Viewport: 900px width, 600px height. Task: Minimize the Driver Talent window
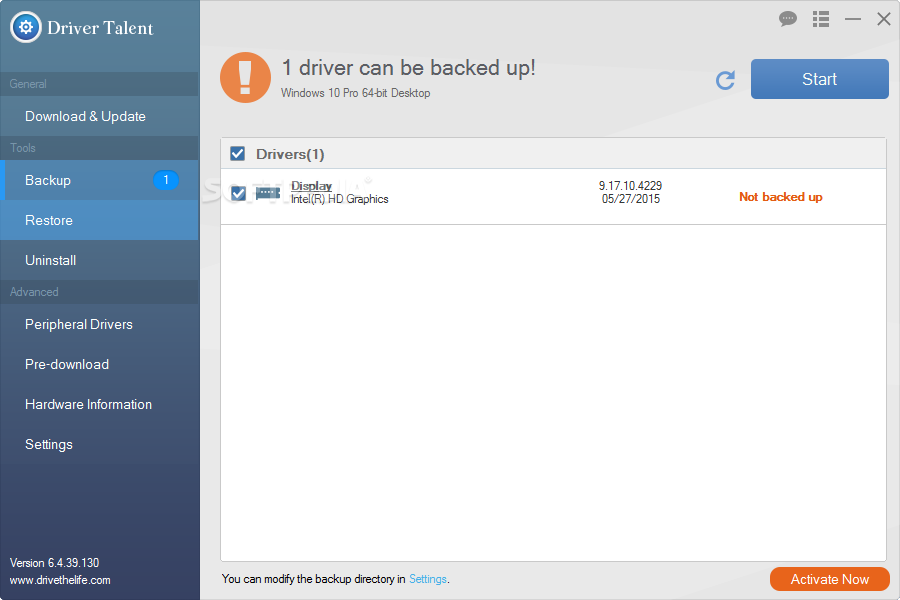coord(852,19)
